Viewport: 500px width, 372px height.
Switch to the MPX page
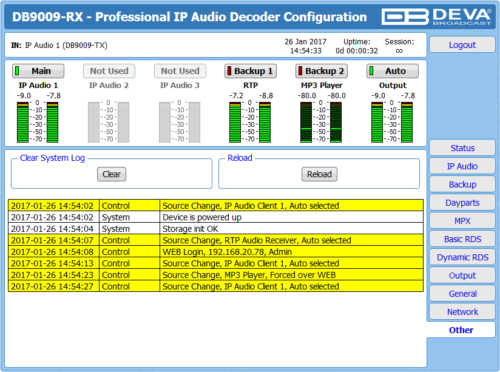[x=462, y=221]
